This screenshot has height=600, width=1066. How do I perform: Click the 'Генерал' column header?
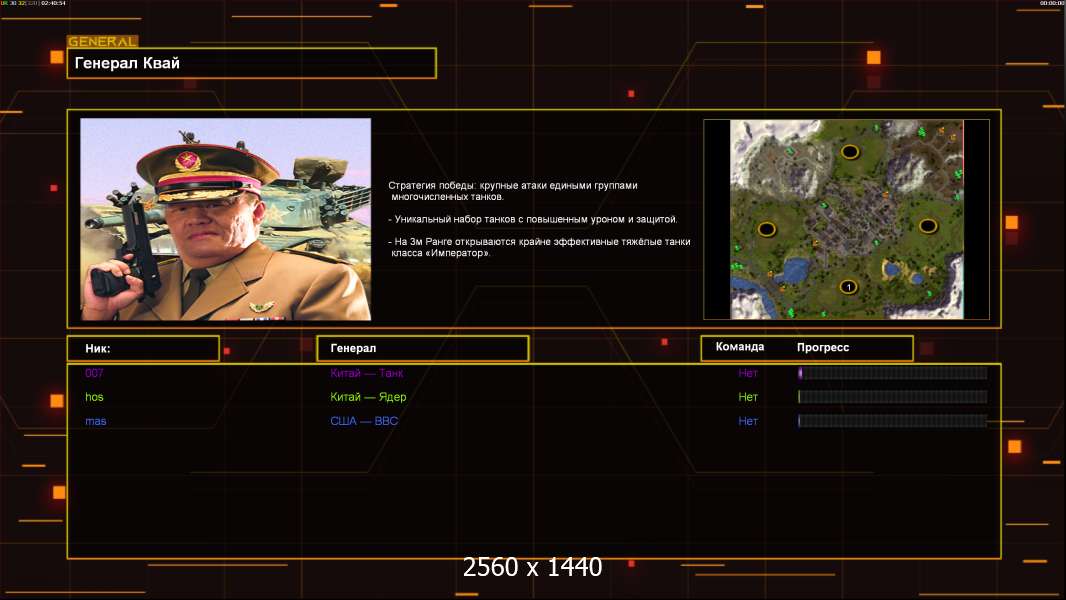coord(422,348)
